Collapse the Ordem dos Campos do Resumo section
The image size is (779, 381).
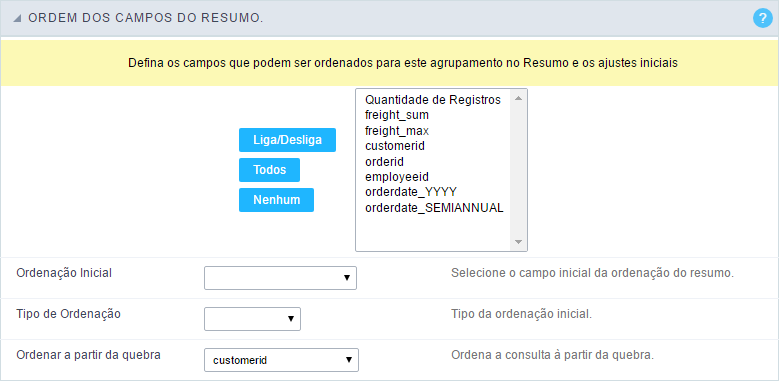click(17, 18)
